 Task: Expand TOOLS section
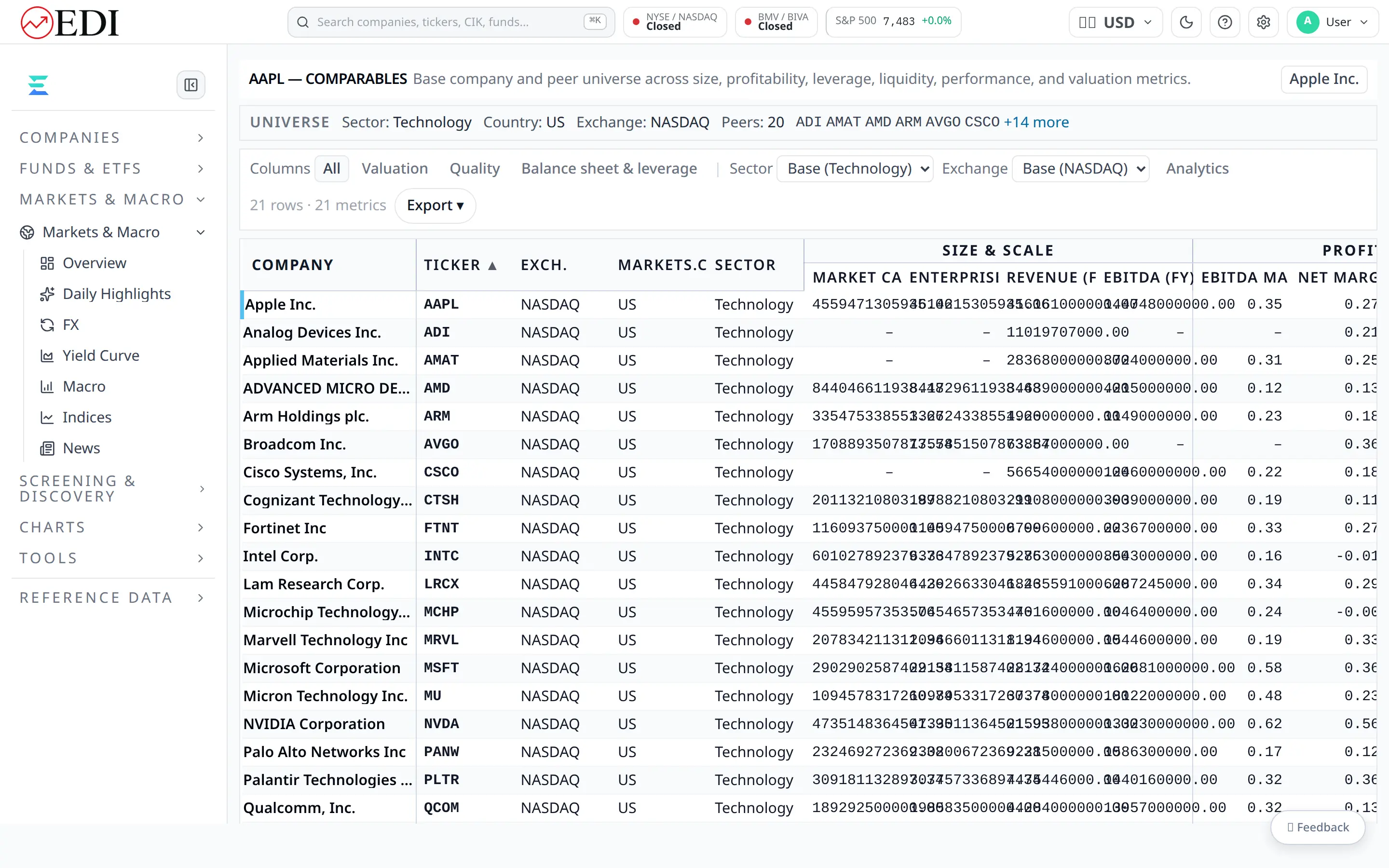[x=113, y=558]
